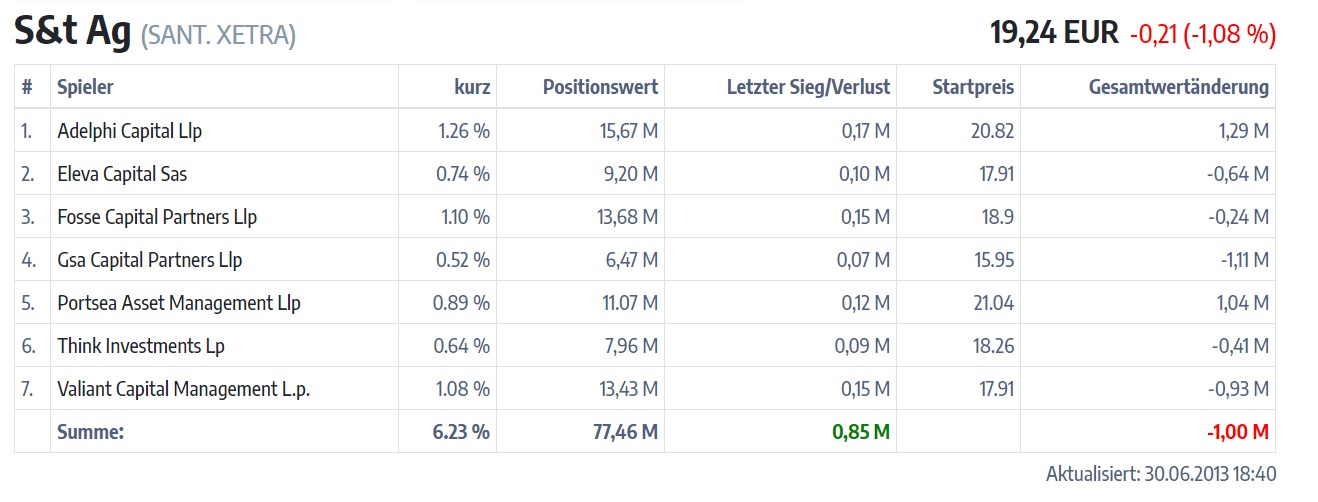
Task: Click the 19,24 EUR share price
Action: (1054, 33)
